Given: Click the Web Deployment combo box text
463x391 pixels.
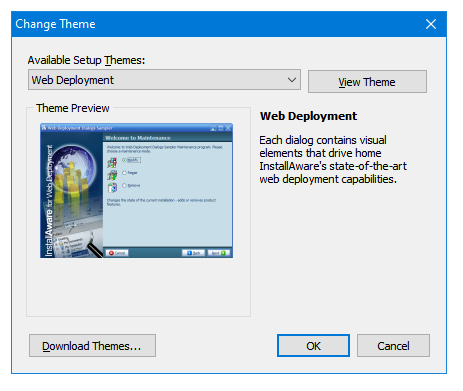Looking at the screenshot, I should click(x=73, y=80).
